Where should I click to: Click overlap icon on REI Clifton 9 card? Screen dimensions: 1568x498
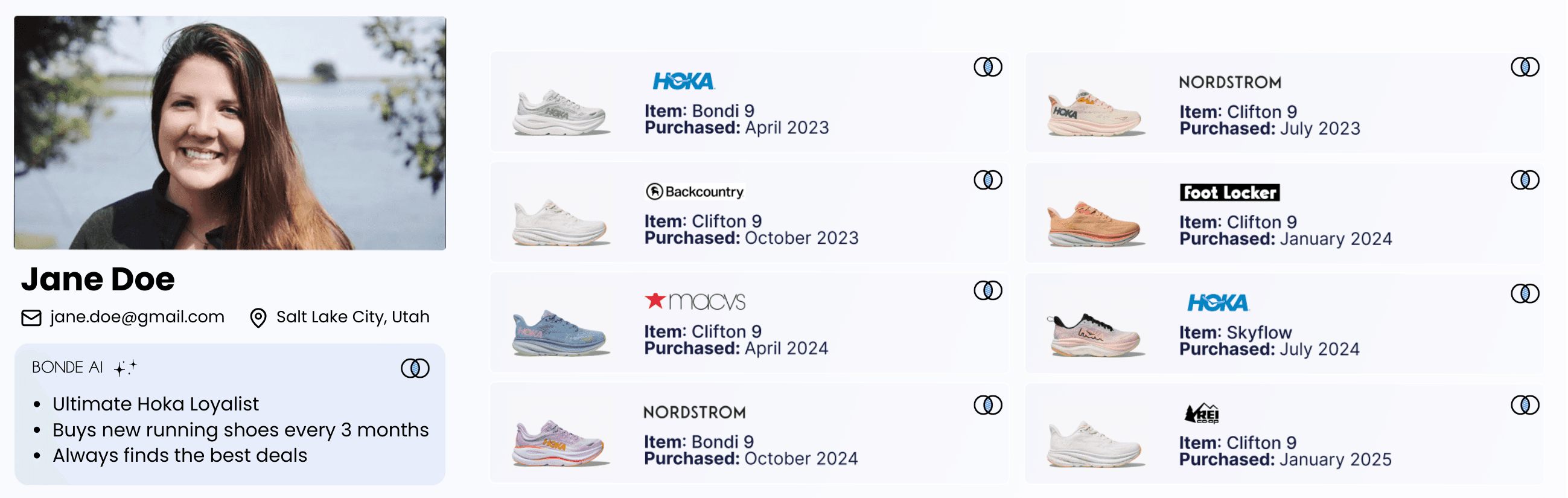coord(1524,405)
